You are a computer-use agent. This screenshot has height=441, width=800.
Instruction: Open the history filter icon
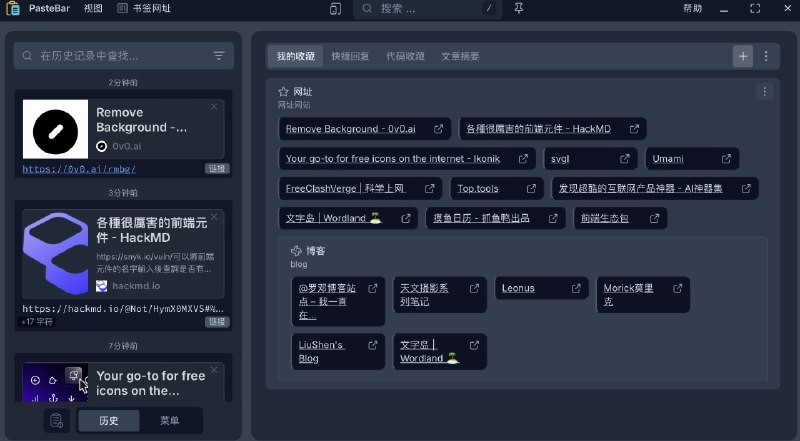(219, 56)
